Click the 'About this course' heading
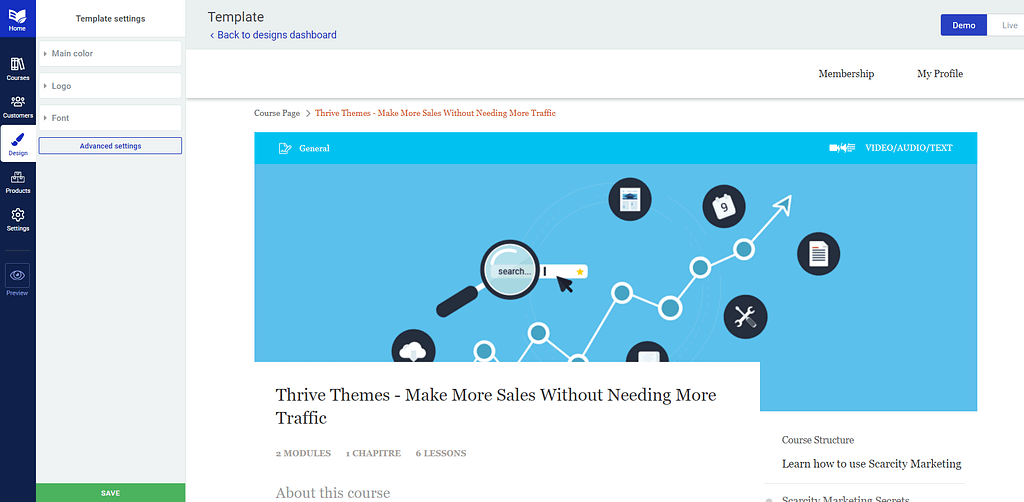The width and height of the screenshot is (1024, 502). point(333,493)
